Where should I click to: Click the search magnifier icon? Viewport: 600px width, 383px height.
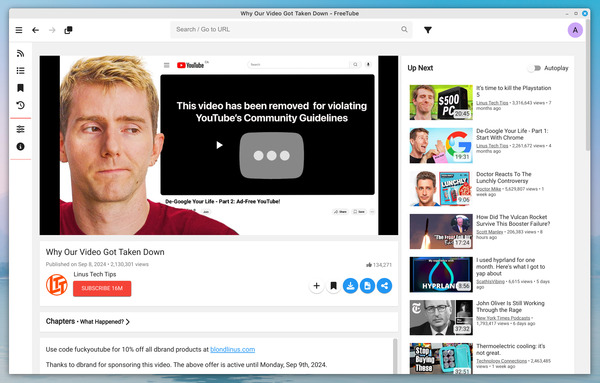point(404,29)
